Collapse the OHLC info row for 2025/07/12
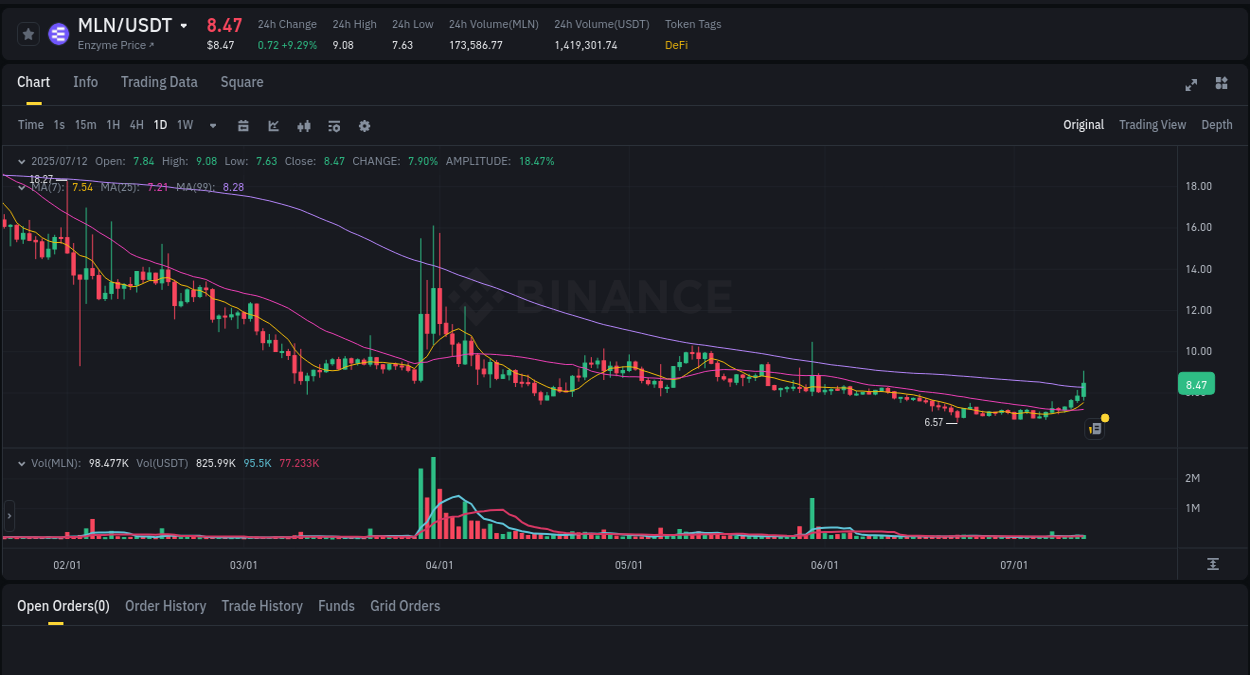This screenshot has height=675, width=1250. tap(21, 160)
